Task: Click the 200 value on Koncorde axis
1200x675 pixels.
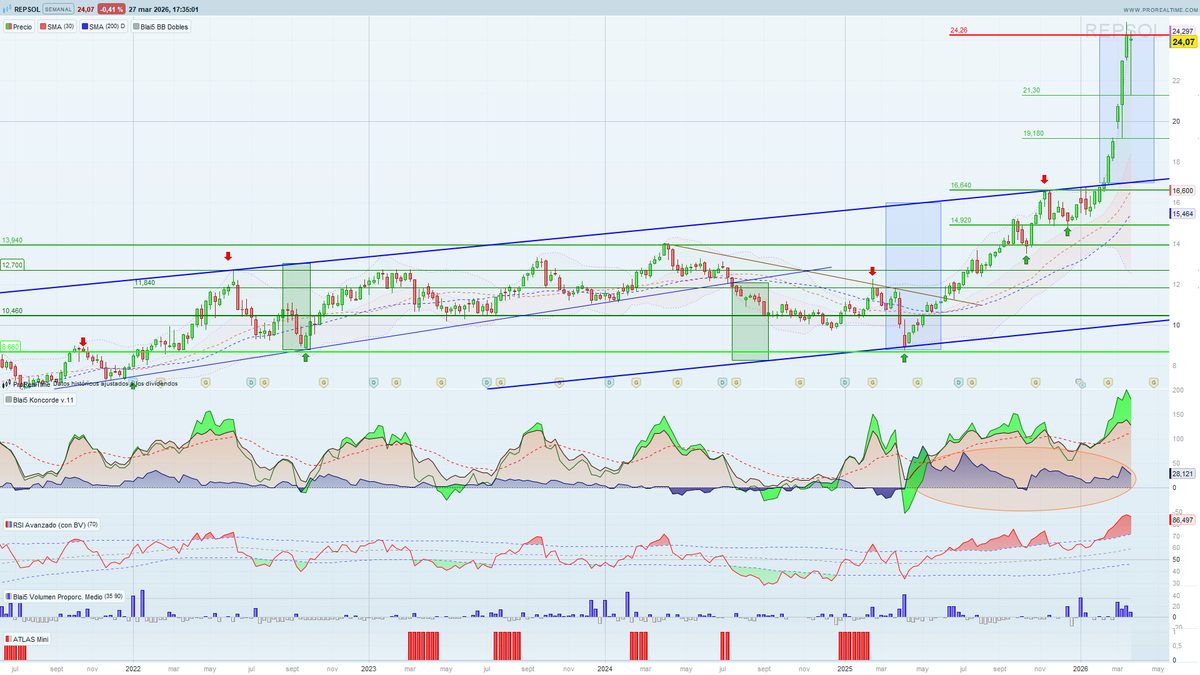Action: click(x=1178, y=391)
